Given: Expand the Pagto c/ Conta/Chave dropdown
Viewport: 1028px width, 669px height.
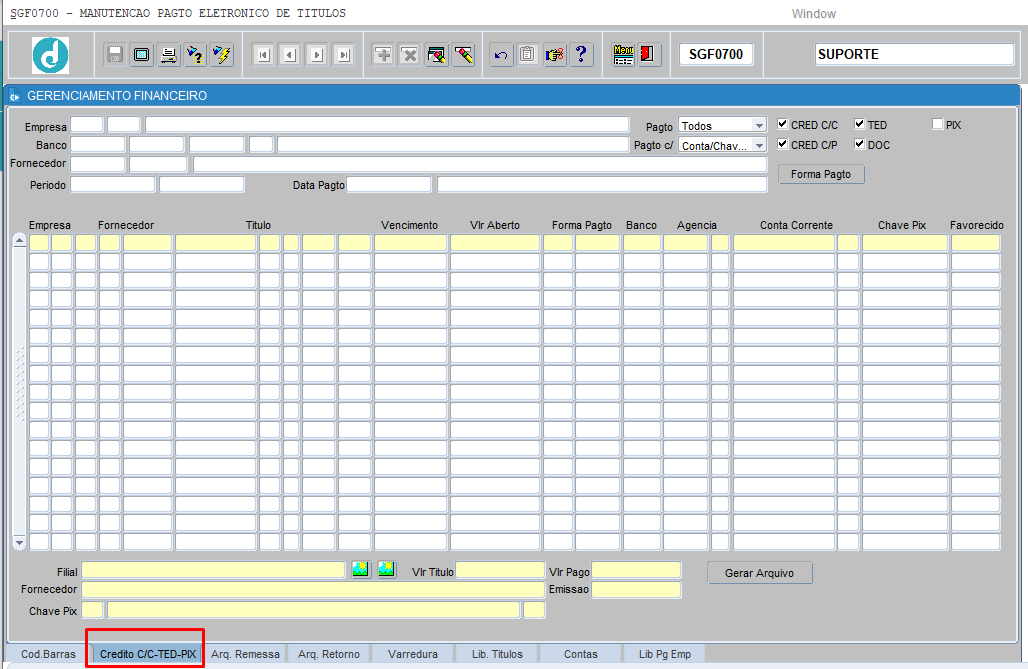Looking at the screenshot, I should 759,146.
